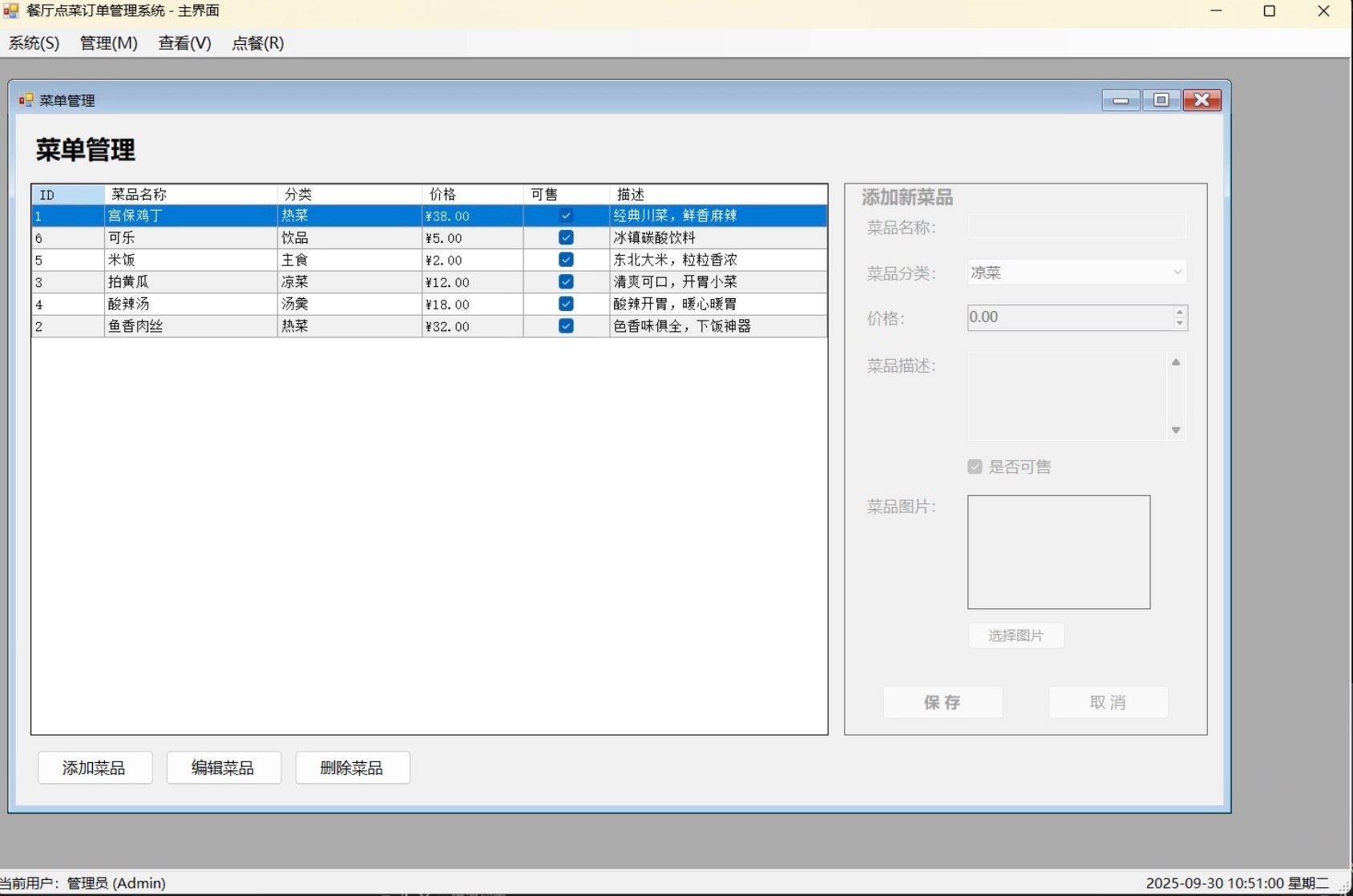Click the 添加菜品 button
1353x896 pixels.
point(95,768)
